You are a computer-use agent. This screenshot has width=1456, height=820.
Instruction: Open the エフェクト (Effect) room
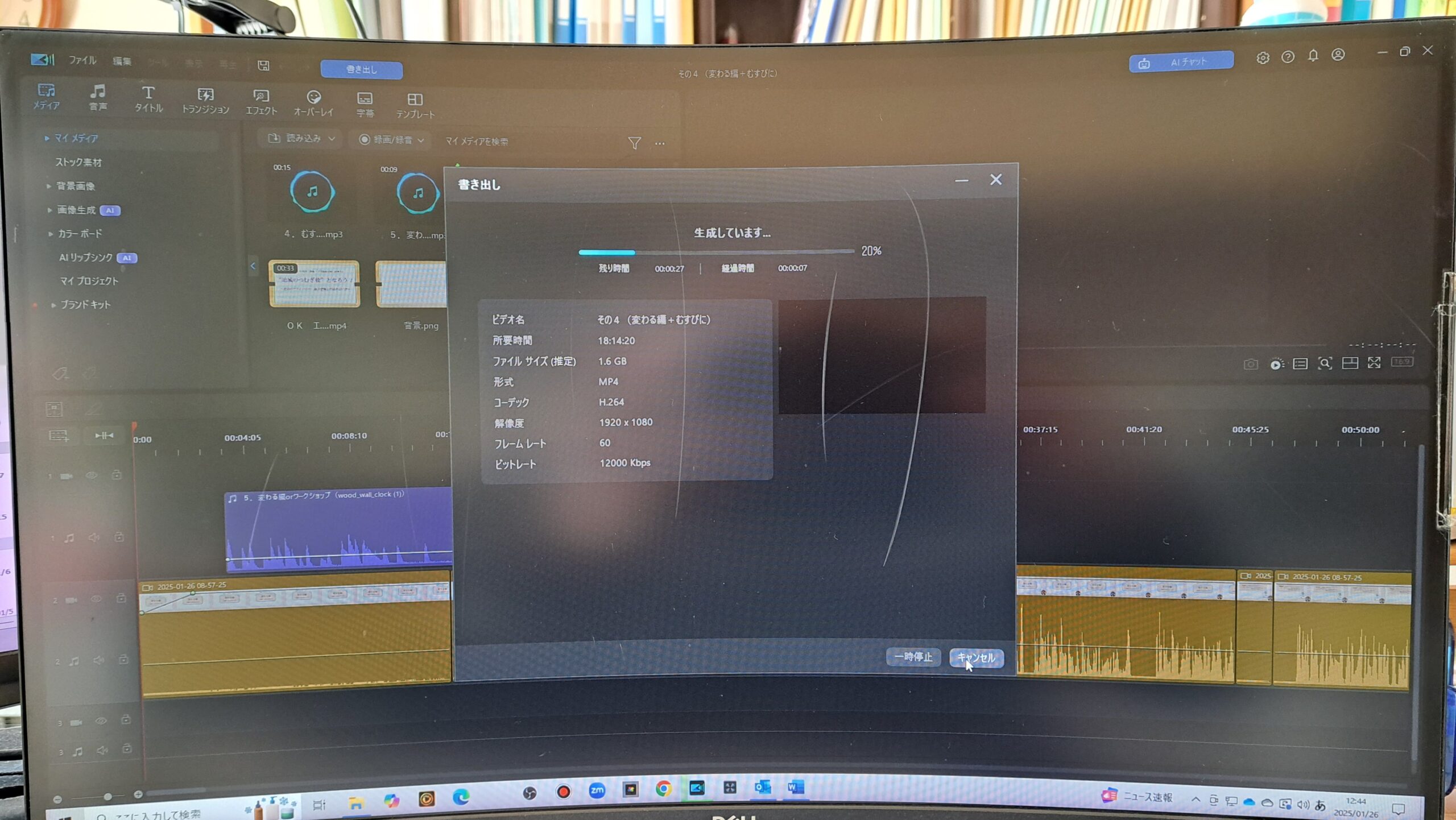pyautogui.click(x=261, y=102)
